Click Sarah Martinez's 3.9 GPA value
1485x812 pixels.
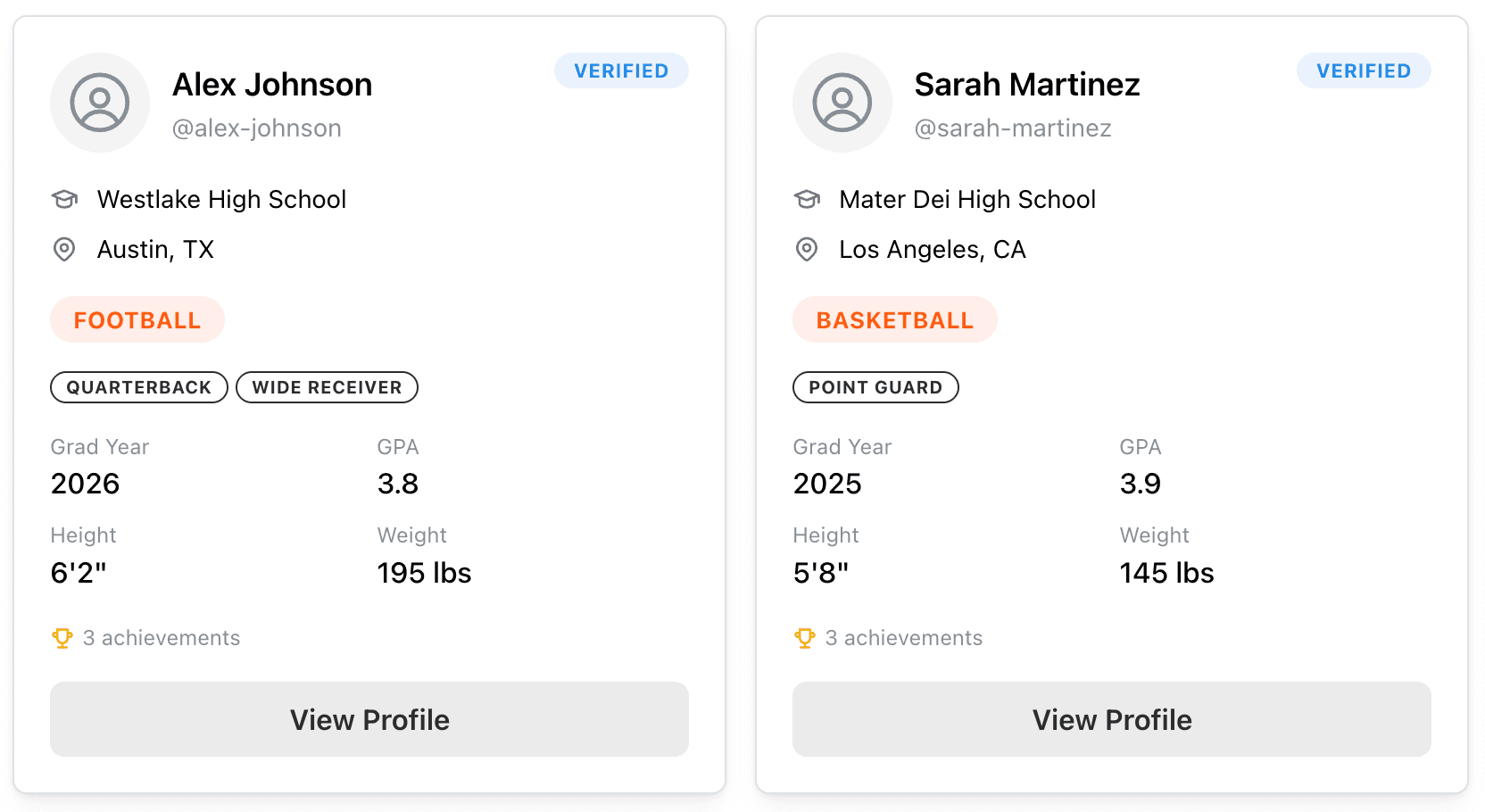(1140, 484)
